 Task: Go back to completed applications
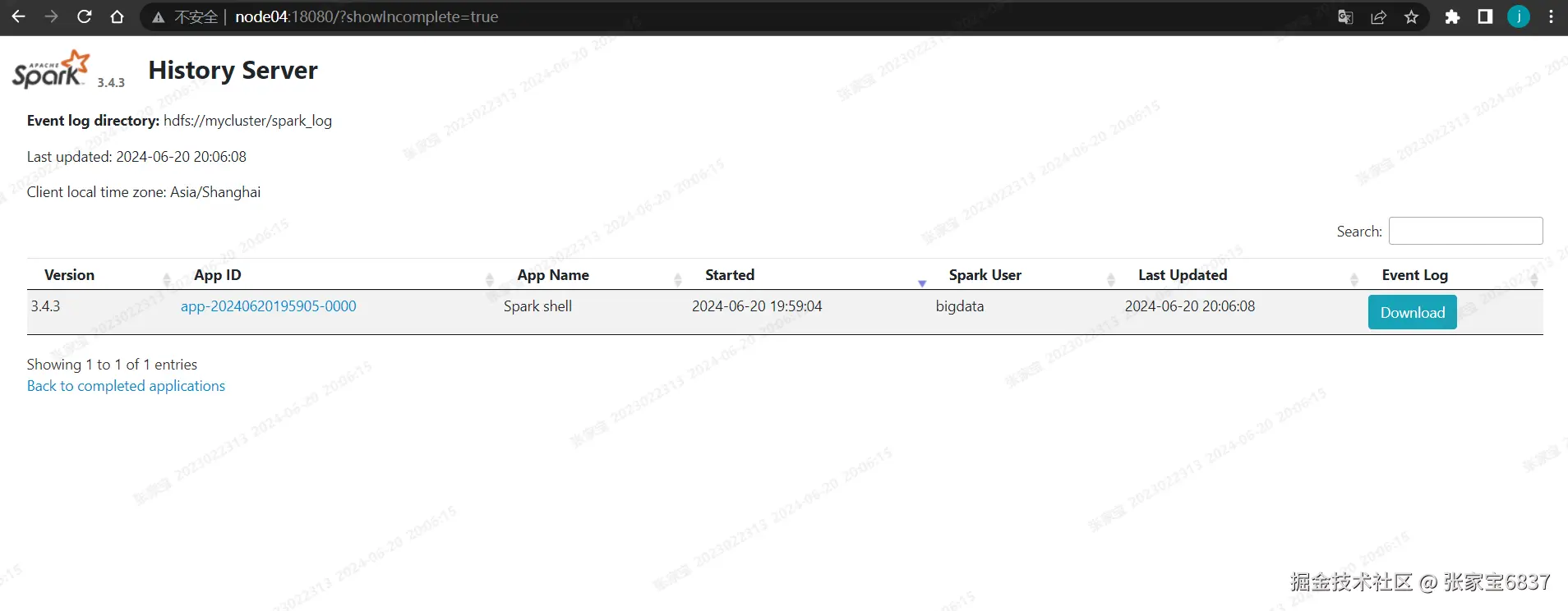126,386
